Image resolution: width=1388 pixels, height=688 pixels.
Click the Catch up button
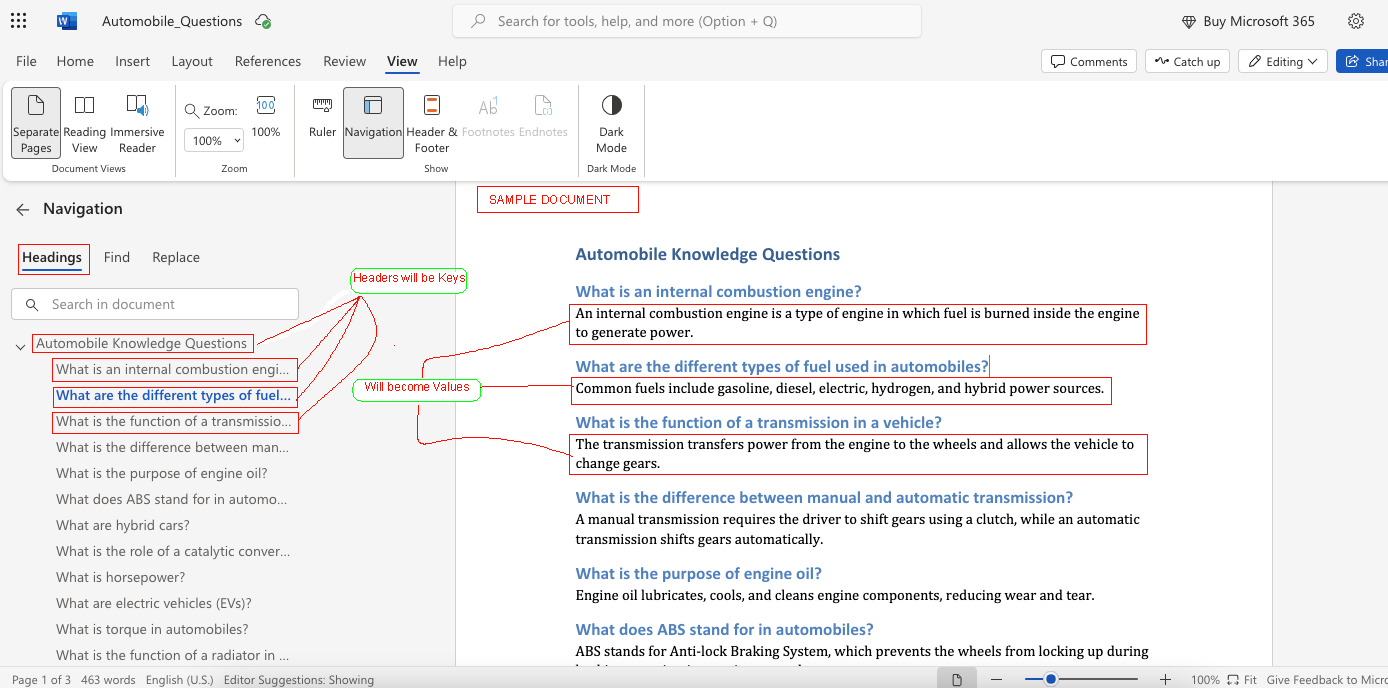click(1187, 61)
